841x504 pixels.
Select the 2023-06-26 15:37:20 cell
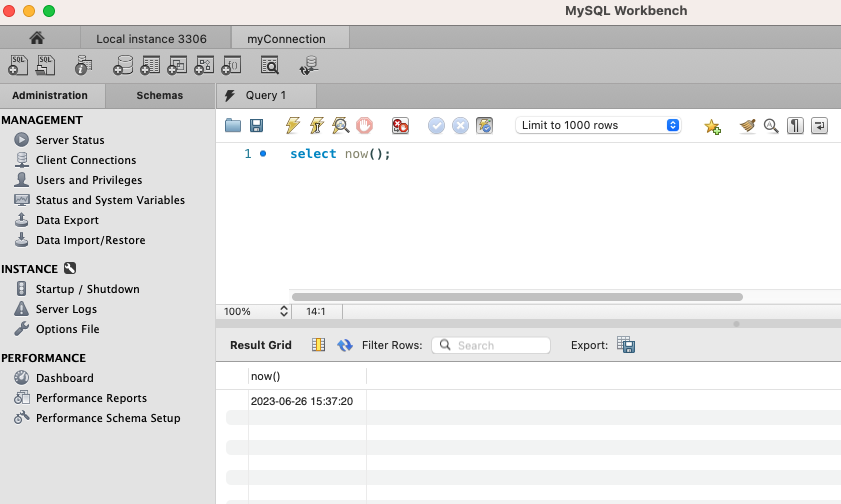pyautogui.click(x=307, y=401)
